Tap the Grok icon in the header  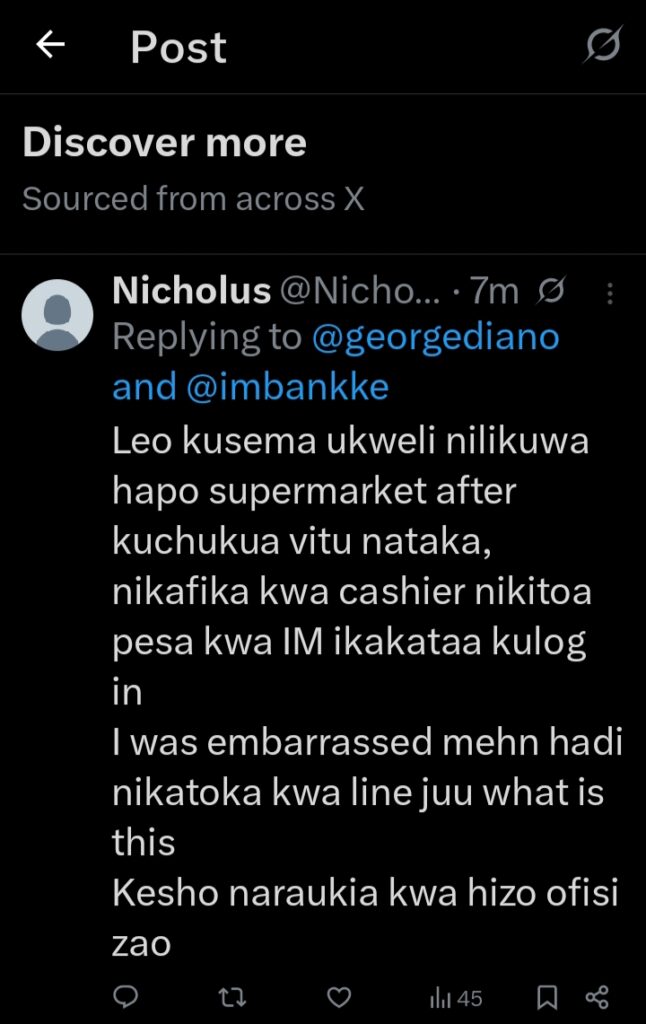(x=603, y=45)
